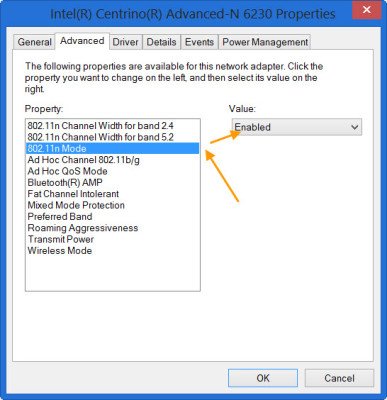The image size is (387, 400).
Task: Confirm changes with the OK button
Action: (263, 378)
